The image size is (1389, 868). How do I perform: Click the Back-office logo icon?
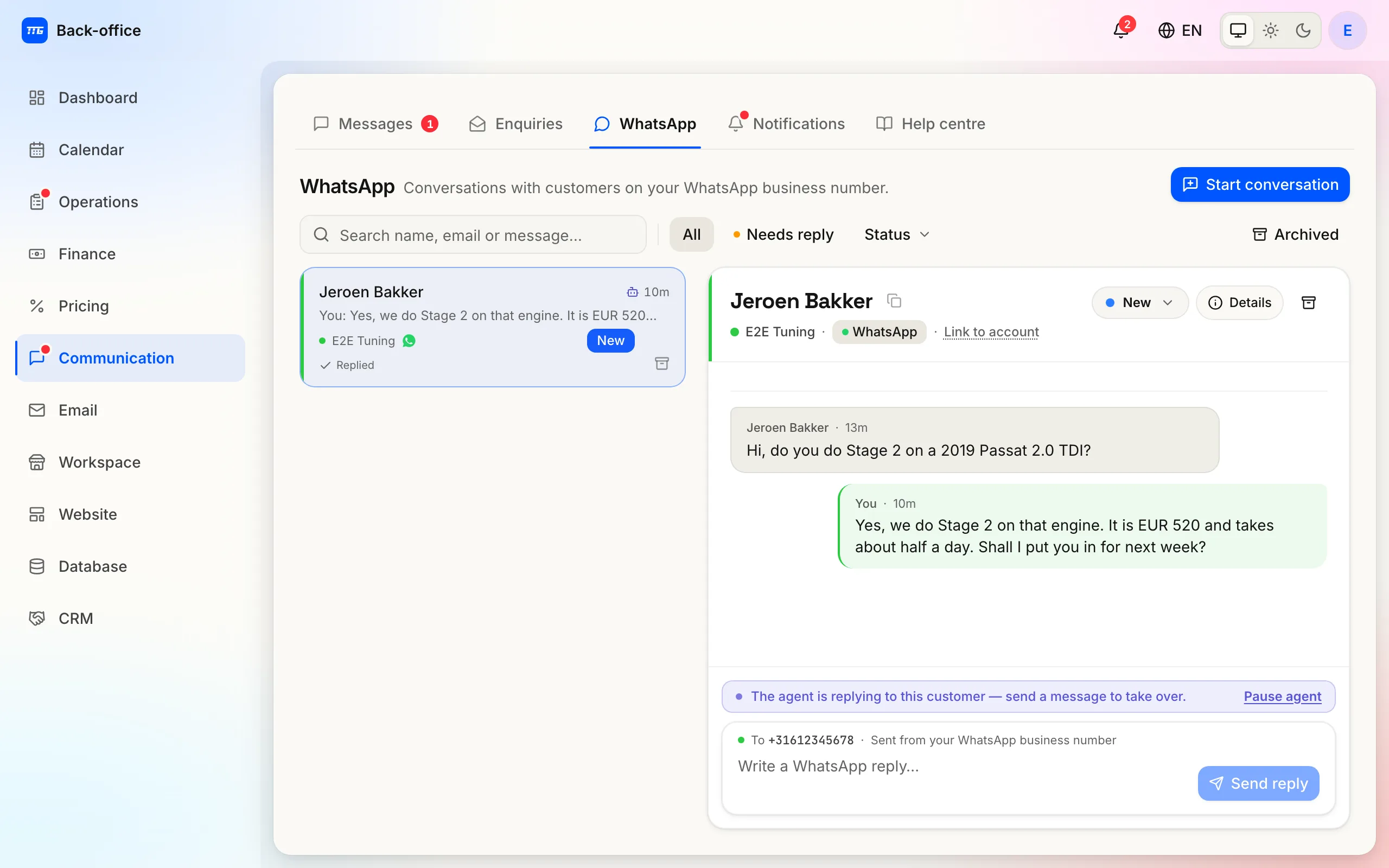[x=34, y=30]
